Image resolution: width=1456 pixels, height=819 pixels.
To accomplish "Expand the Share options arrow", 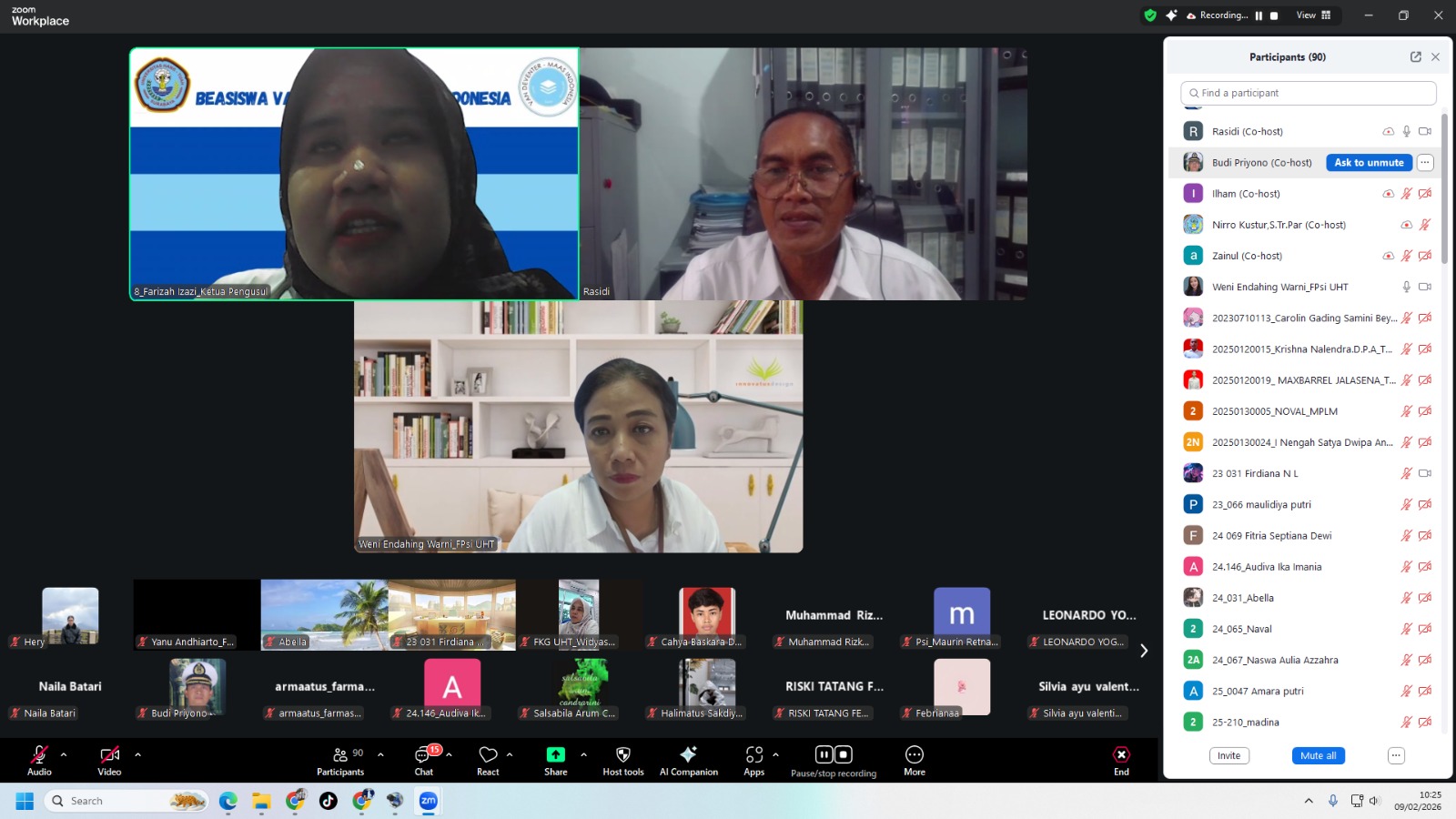I will 583,754.
